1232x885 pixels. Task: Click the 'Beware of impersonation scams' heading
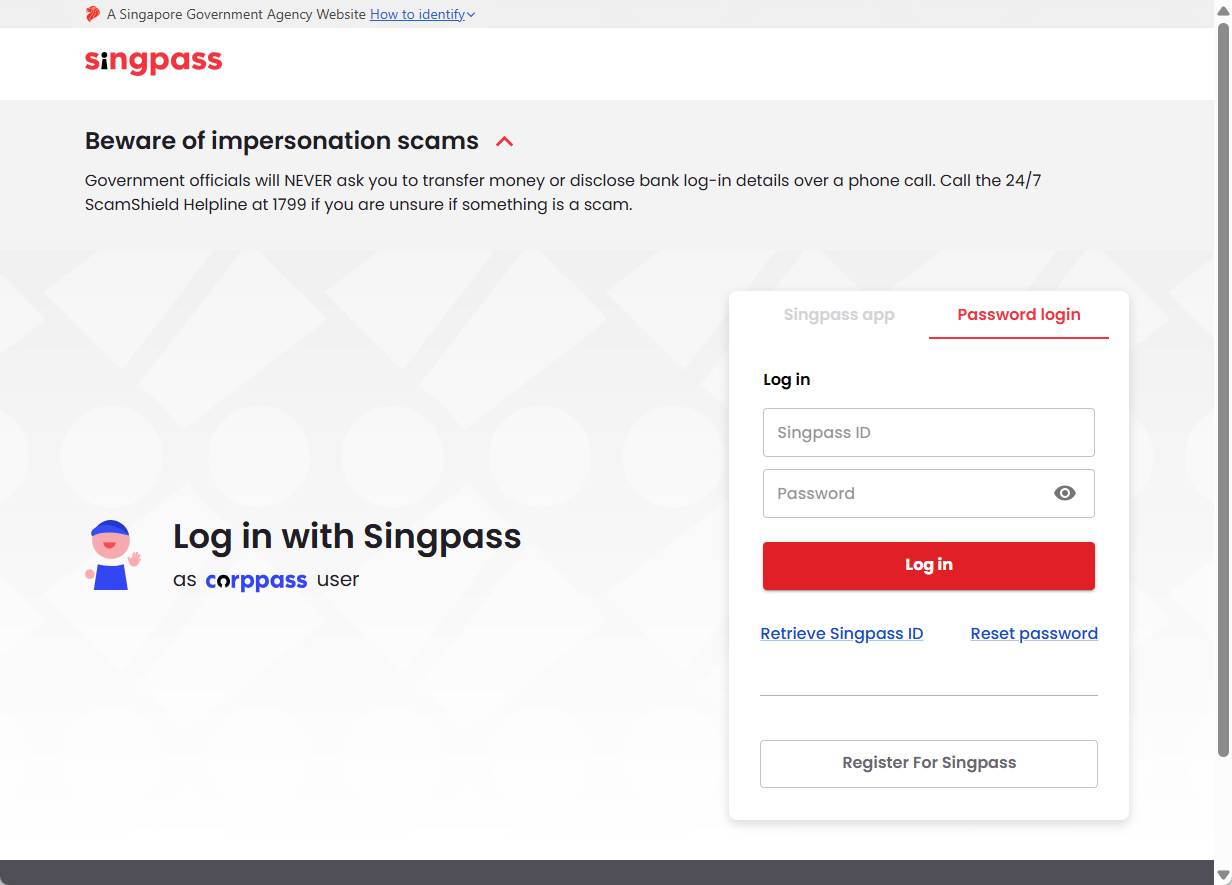coord(282,141)
